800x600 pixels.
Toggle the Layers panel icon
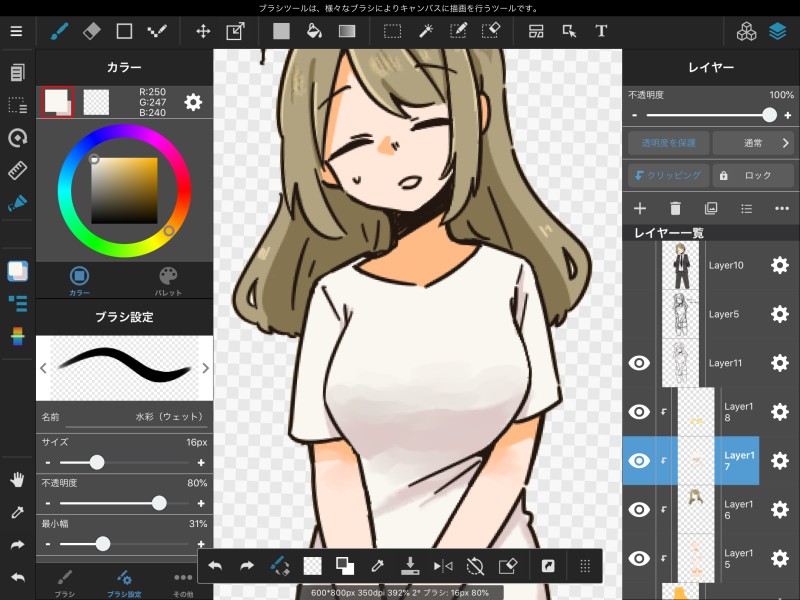click(778, 31)
